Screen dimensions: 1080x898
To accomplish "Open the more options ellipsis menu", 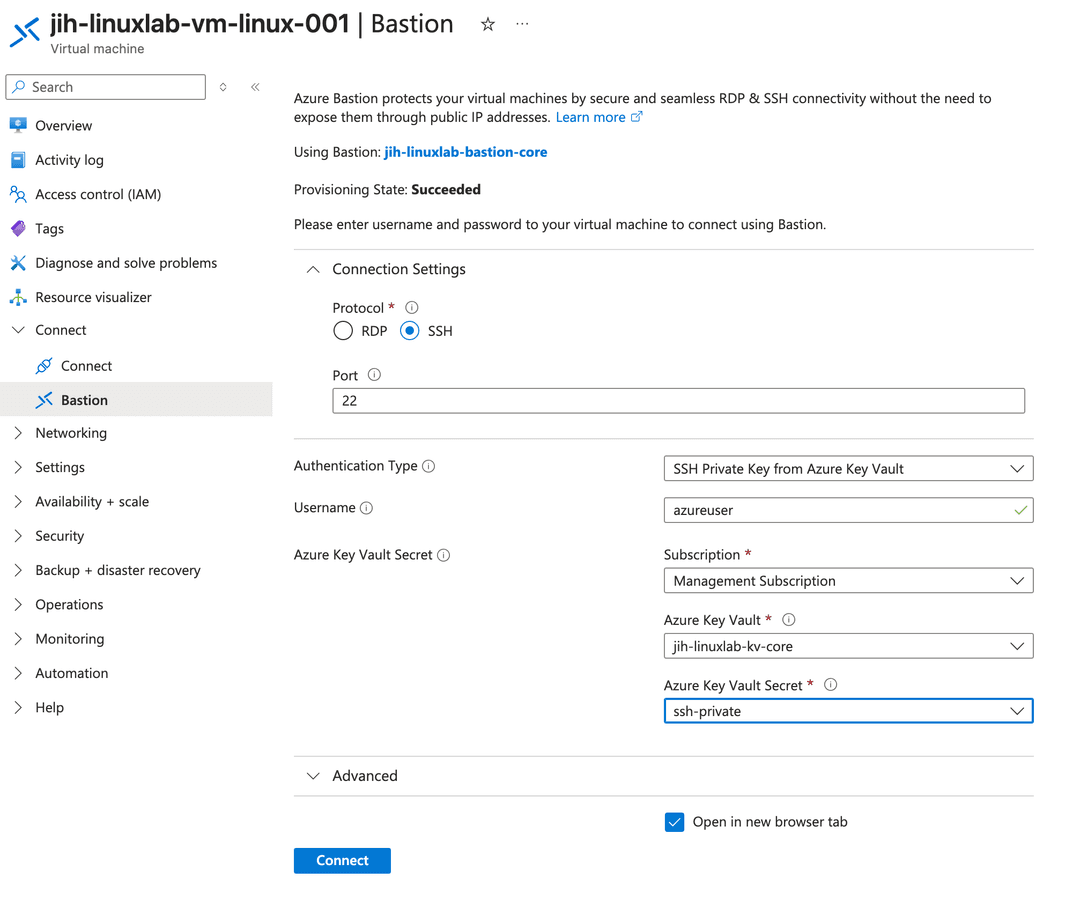I will [522, 24].
